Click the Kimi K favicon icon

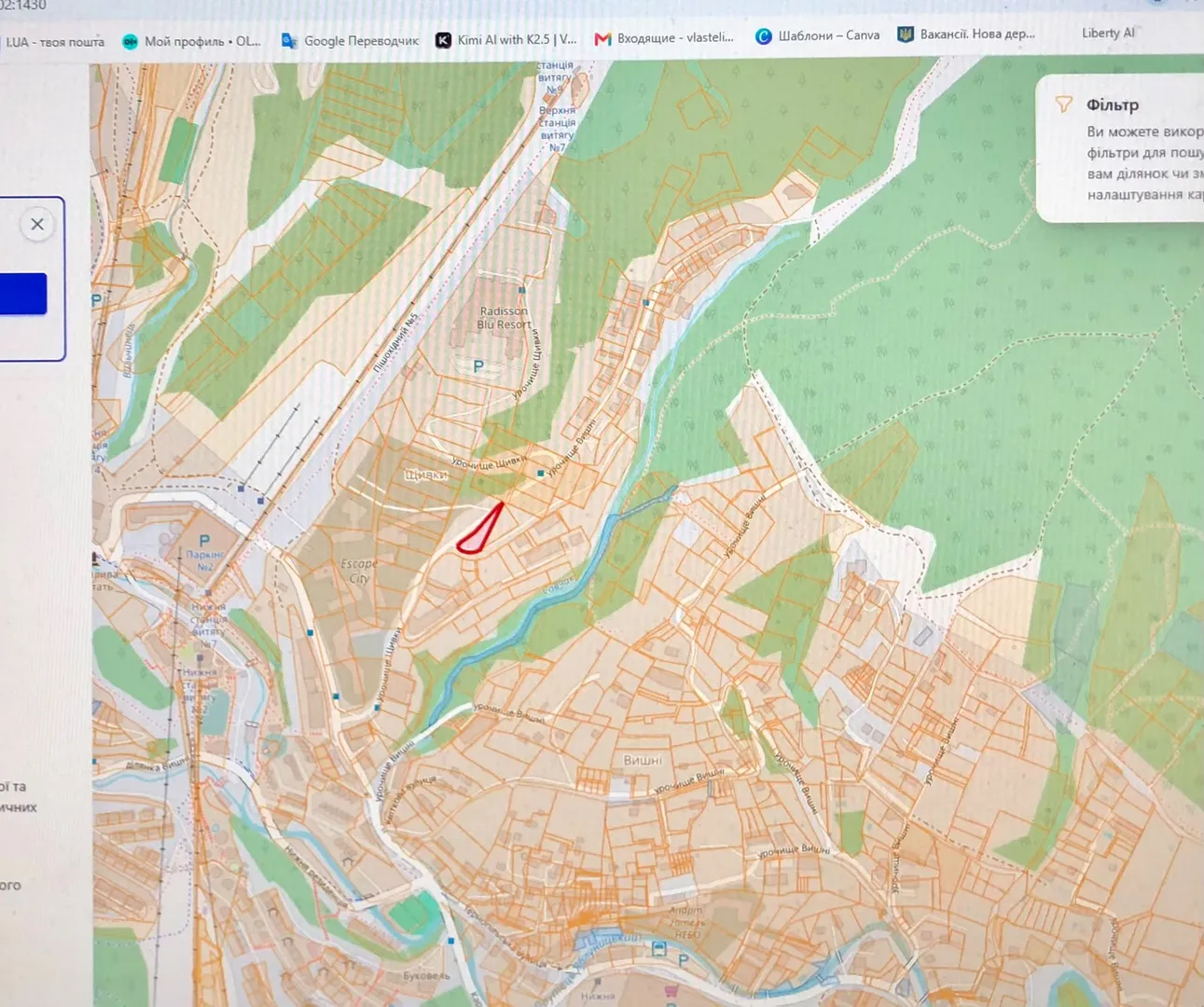pos(444,40)
